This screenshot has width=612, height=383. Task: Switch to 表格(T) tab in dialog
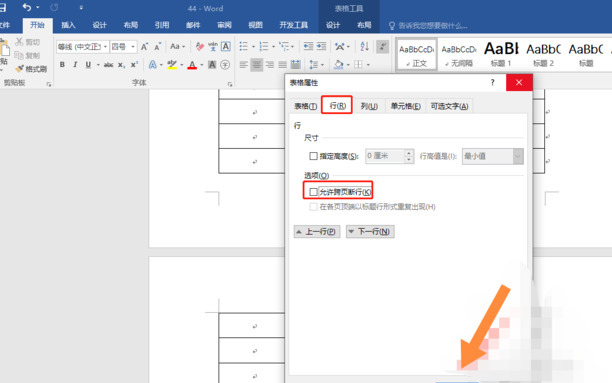[x=305, y=106]
